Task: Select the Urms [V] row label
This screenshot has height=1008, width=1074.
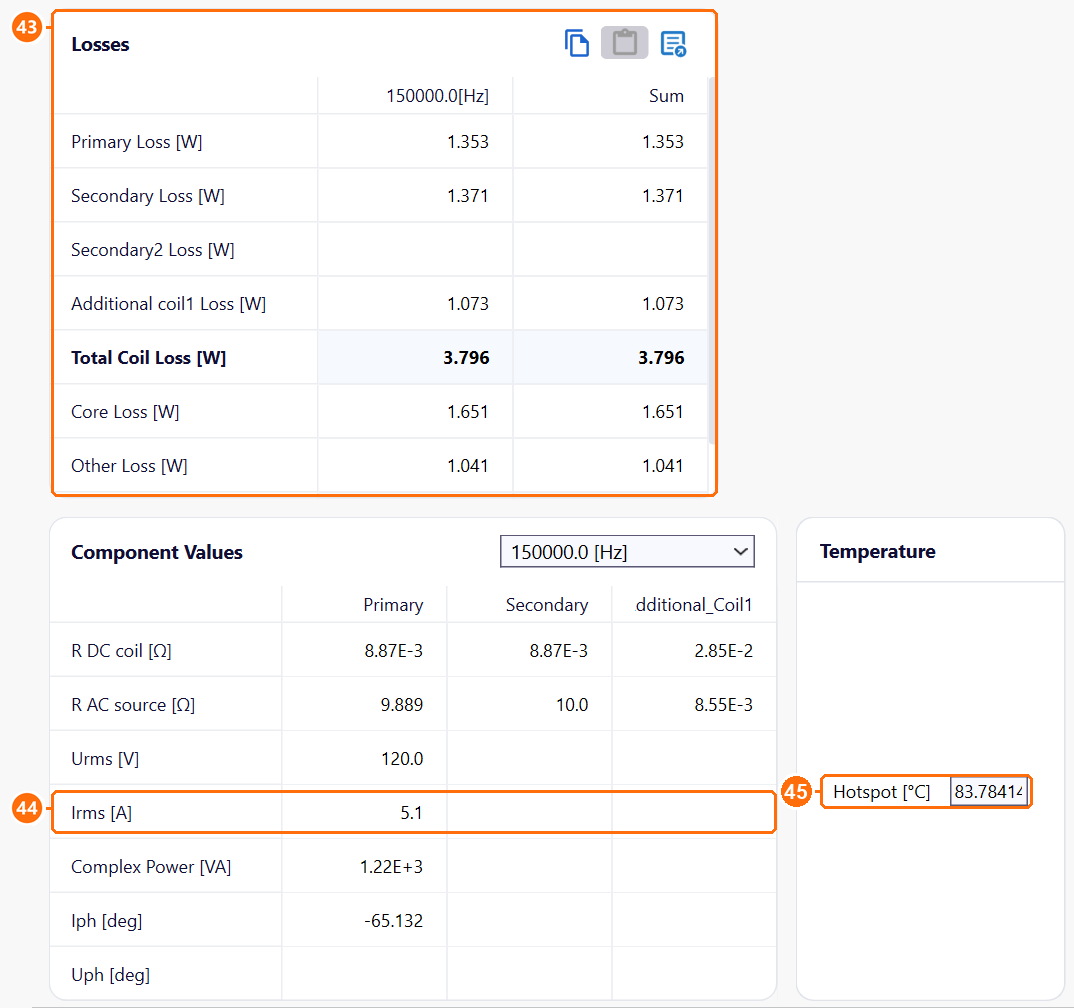Action: (x=105, y=759)
